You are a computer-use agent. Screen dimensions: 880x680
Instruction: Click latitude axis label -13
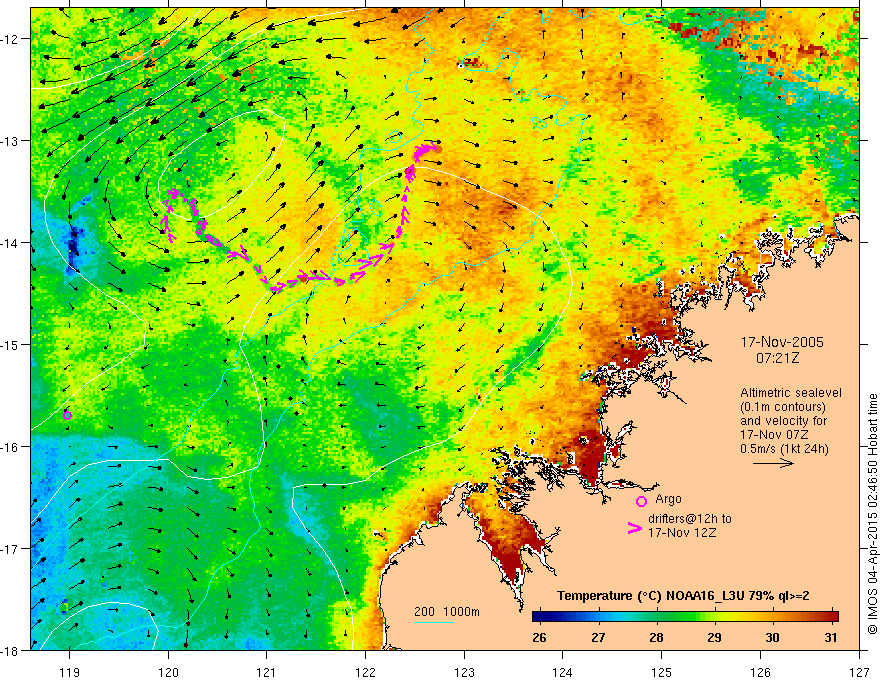(x=11, y=141)
